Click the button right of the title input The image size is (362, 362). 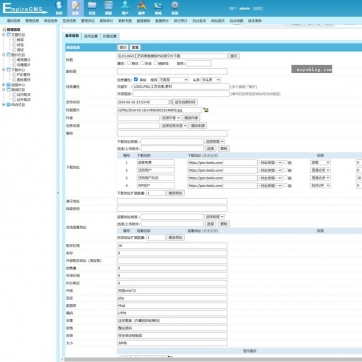tap(234, 56)
